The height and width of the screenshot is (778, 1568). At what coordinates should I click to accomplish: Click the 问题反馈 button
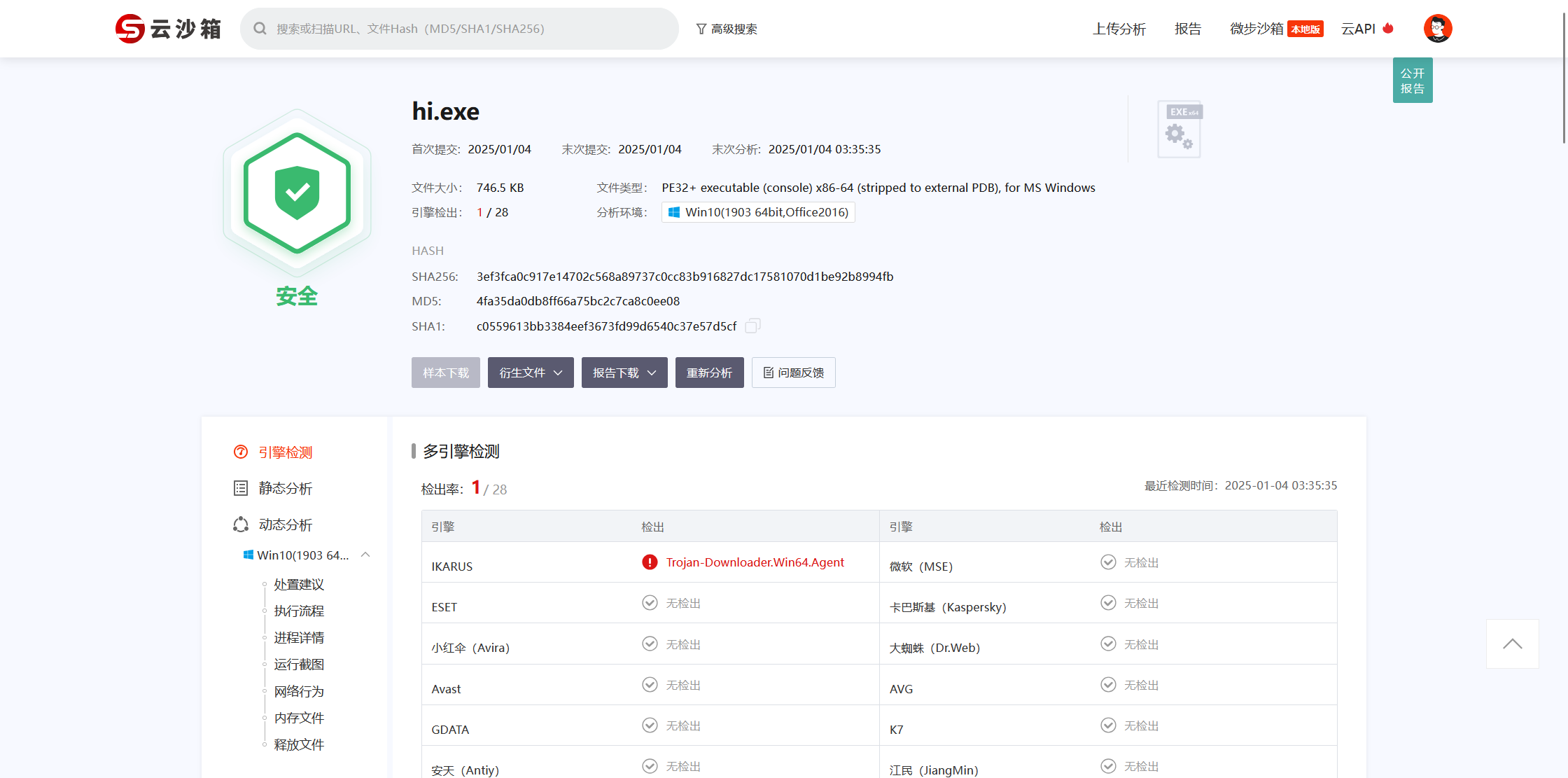793,373
